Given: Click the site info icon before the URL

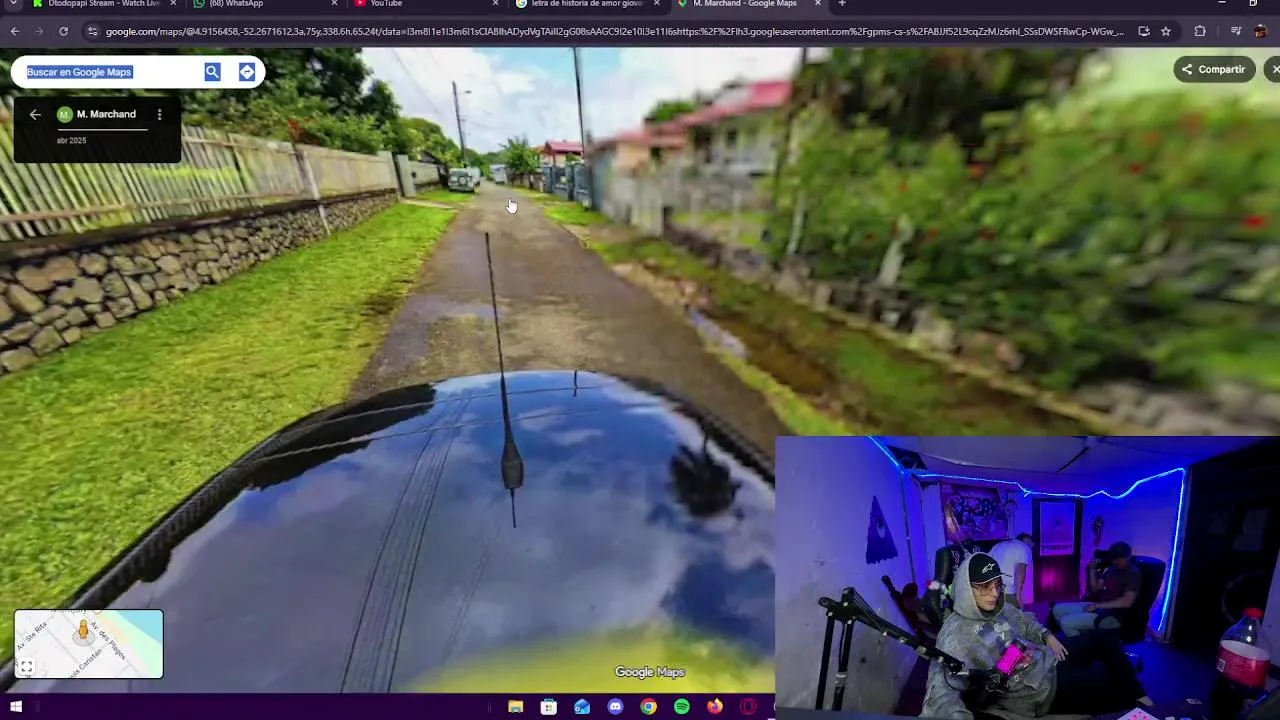Looking at the screenshot, I should 93,31.
